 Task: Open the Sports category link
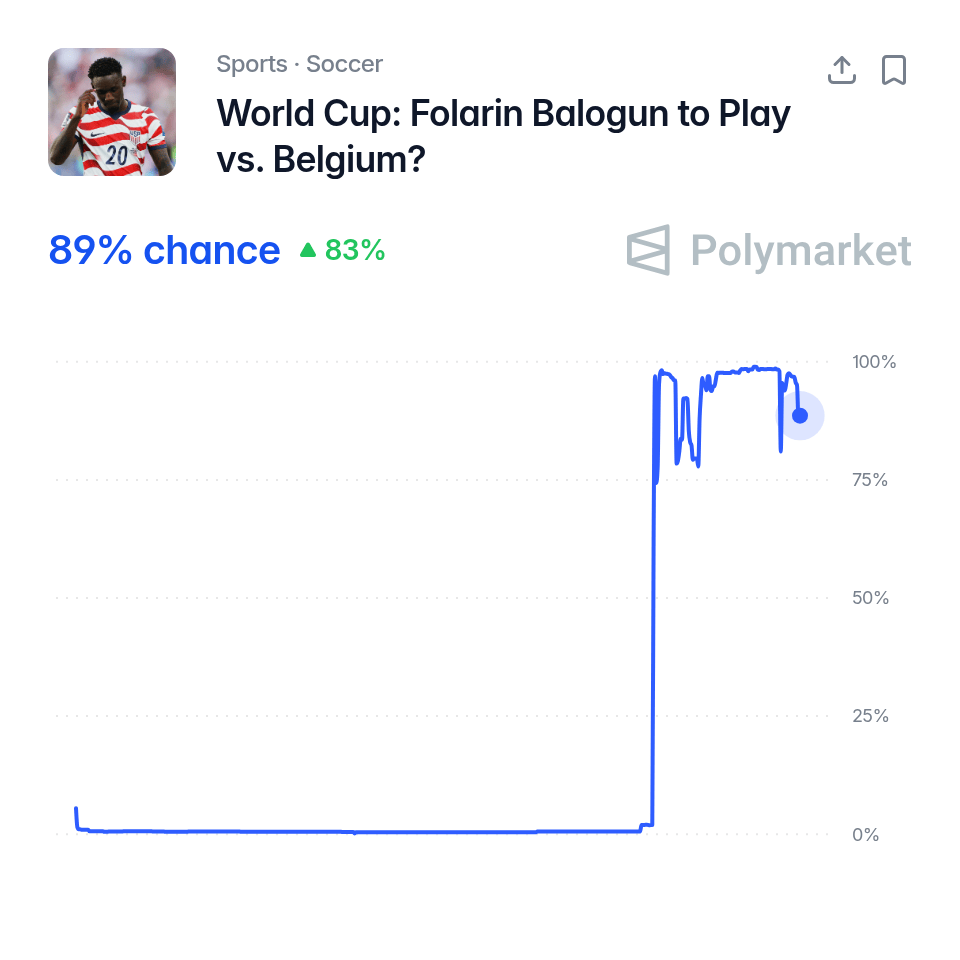252,64
